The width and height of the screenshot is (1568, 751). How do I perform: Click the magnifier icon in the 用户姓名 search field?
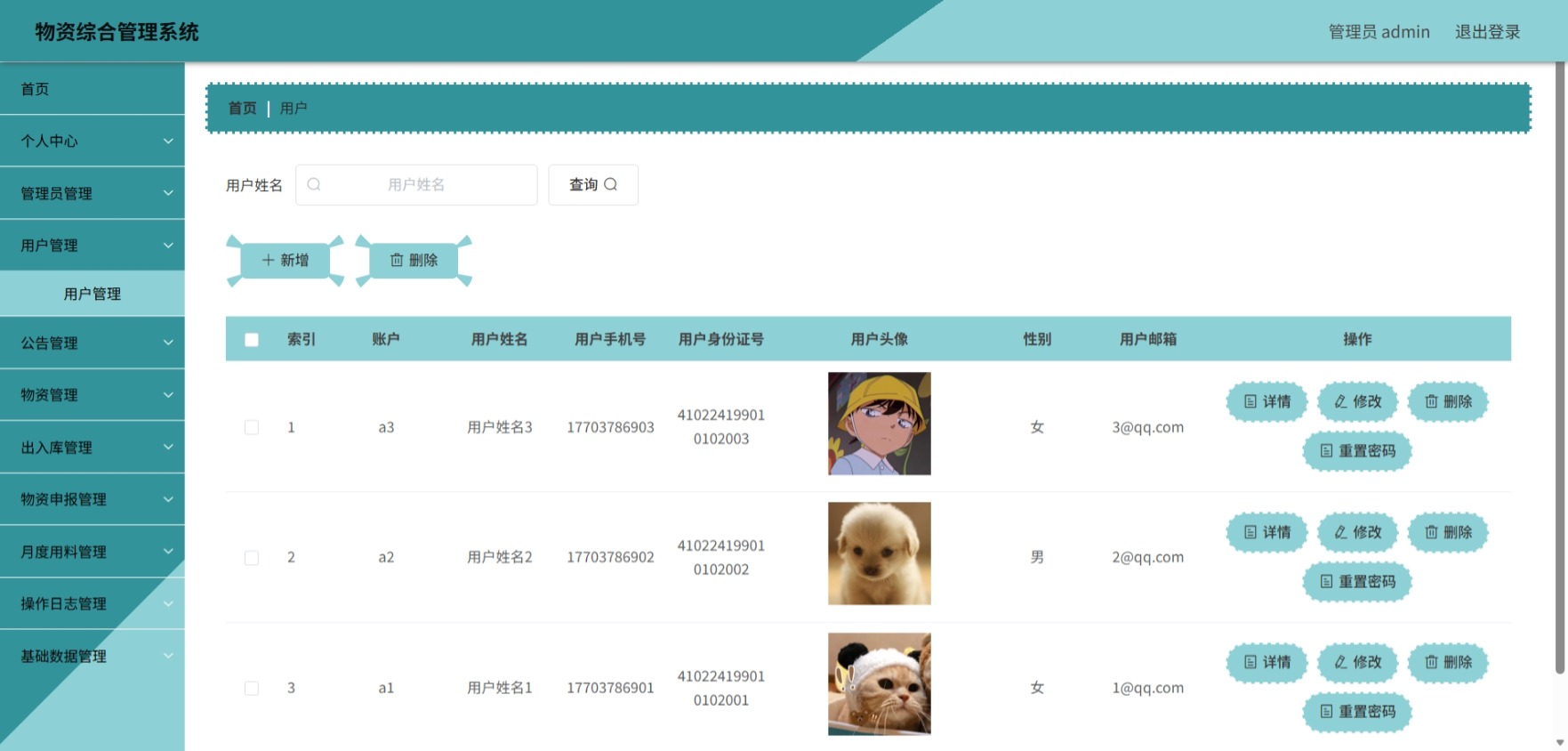coord(314,184)
